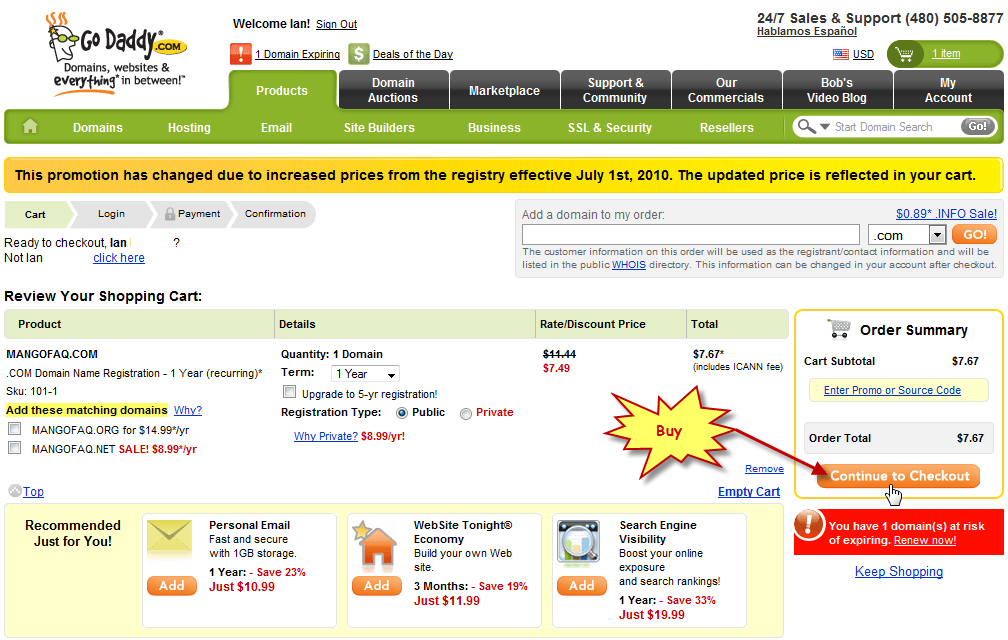1008x640 pixels.
Task: Open the SSL & Security menu
Action: click(610, 127)
